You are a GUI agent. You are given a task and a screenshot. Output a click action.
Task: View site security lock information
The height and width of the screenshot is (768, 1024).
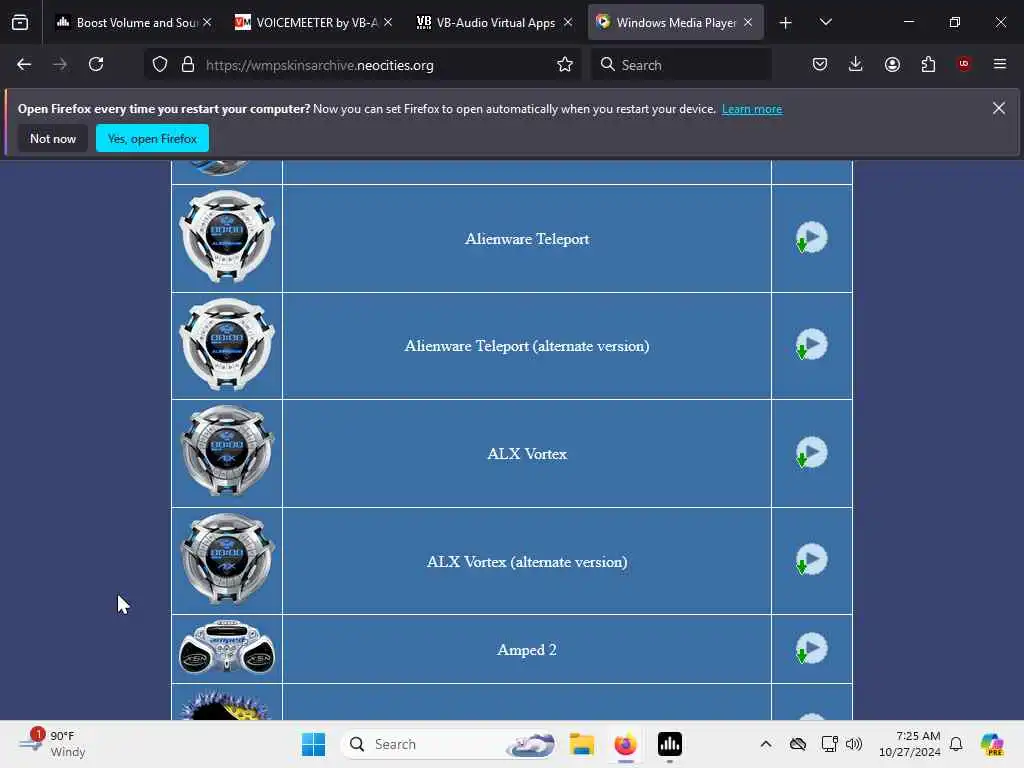click(187, 65)
